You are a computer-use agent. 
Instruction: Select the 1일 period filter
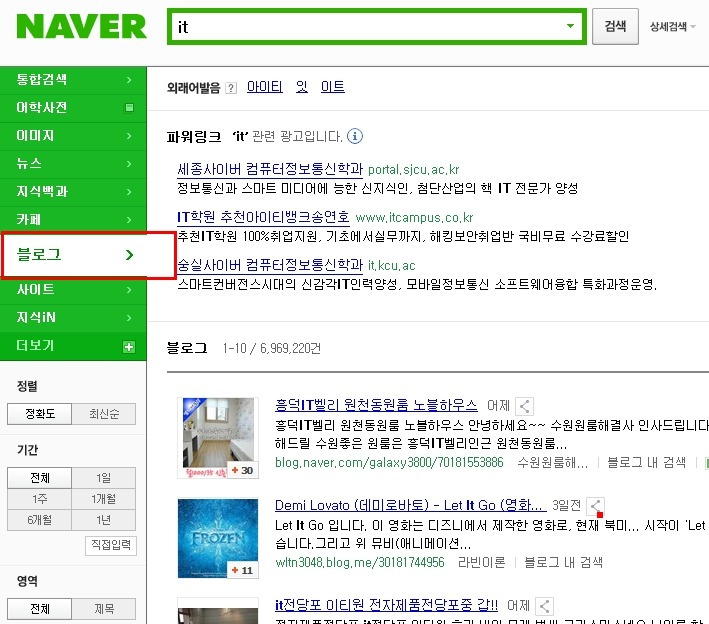click(x=104, y=478)
